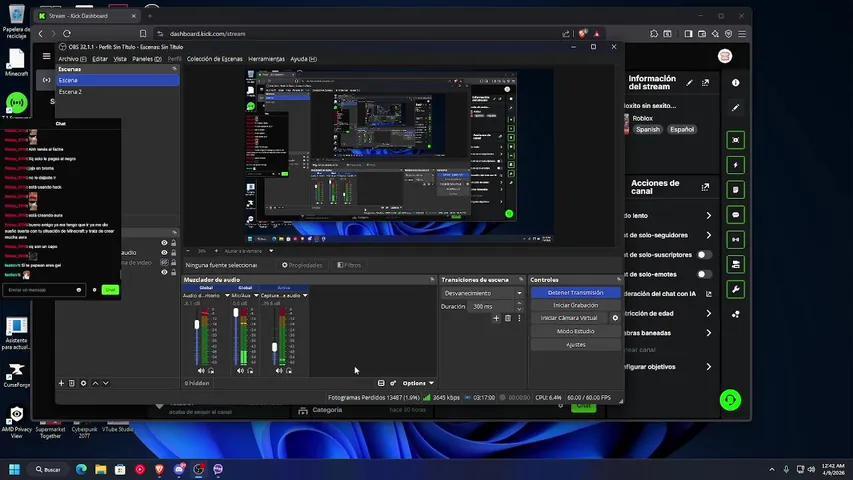The width and height of the screenshot is (853, 480).
Task: Toggle lock on last source row
Action: coord(174,272)
